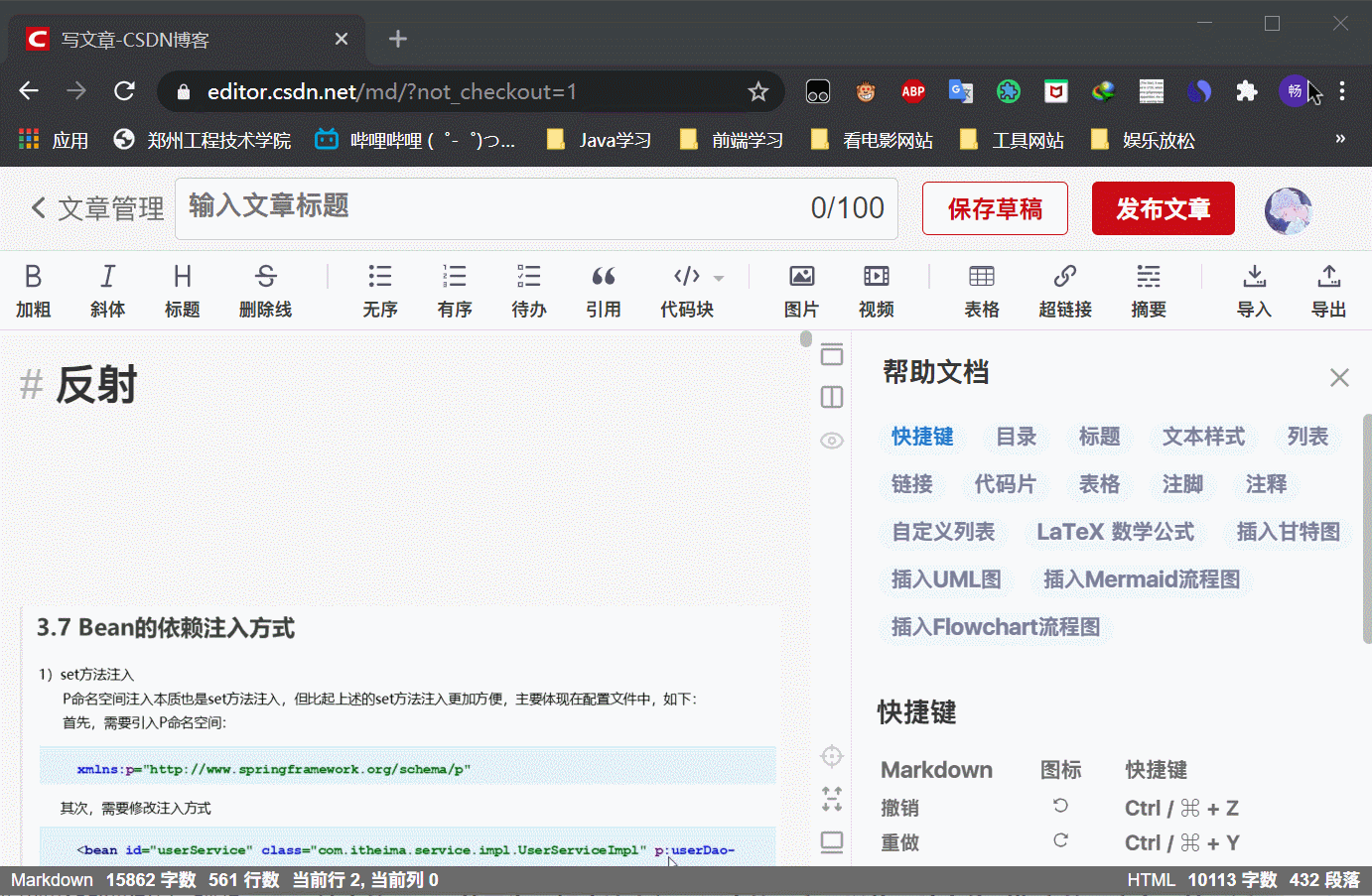Click 保存草稿 save draft button
This screenshot has width=1372, height=896.
point(995,208)
